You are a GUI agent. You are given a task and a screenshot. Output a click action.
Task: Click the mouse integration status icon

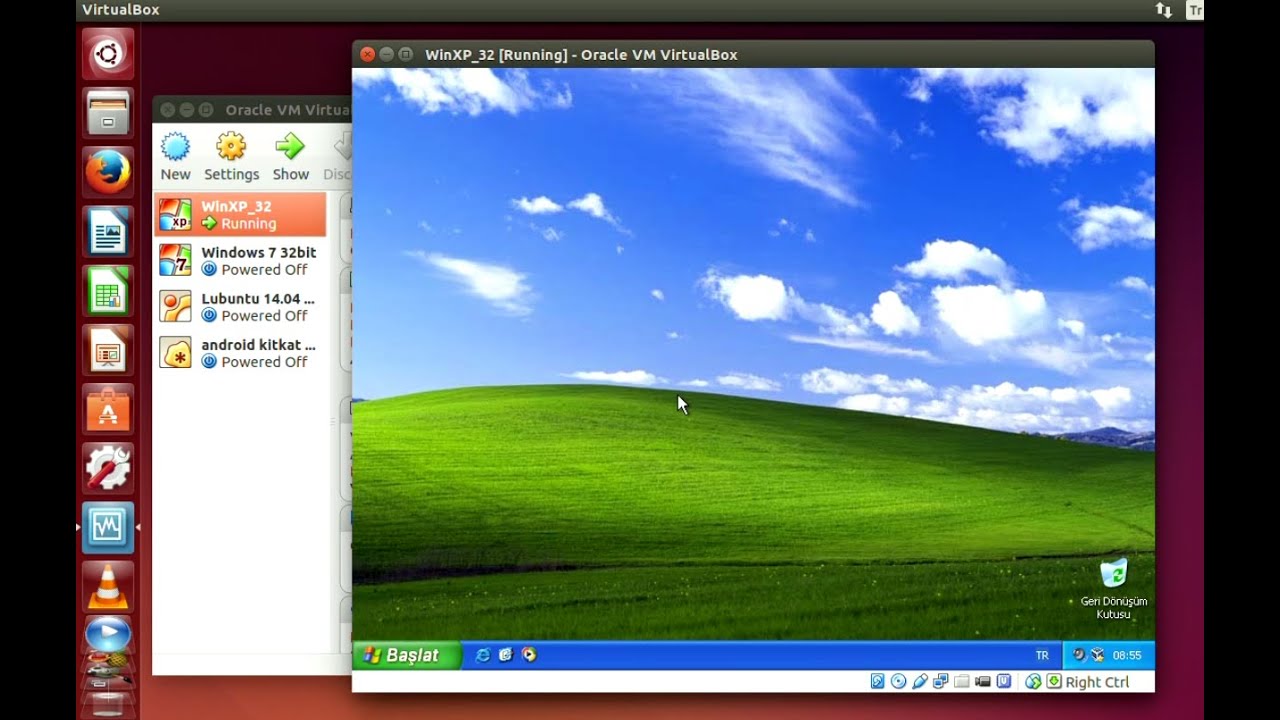click(x=1033, y=682)
